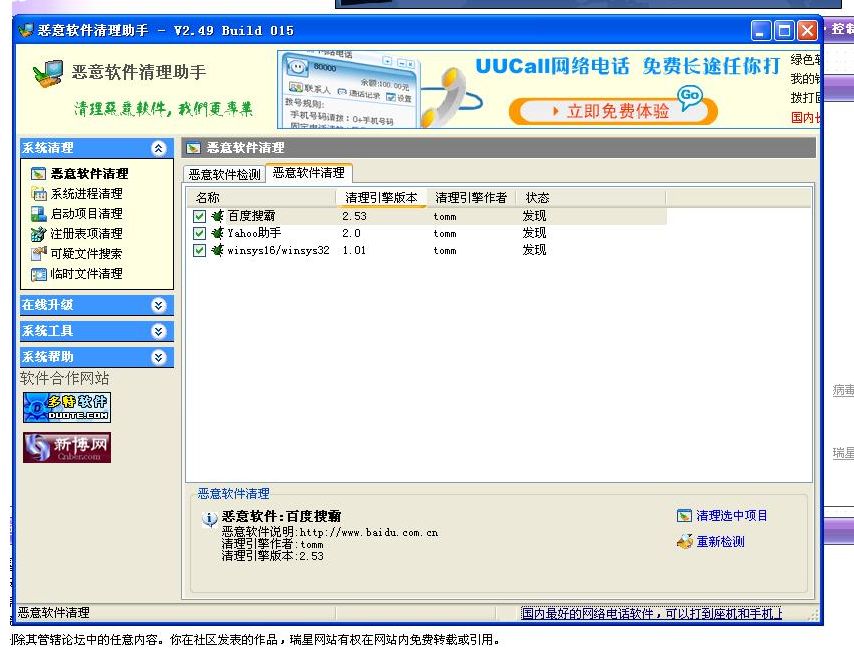Click the 可疑文件搜索 icon
Image resolution: width=854 pixels, height=655 pixels.
[39, 254]
